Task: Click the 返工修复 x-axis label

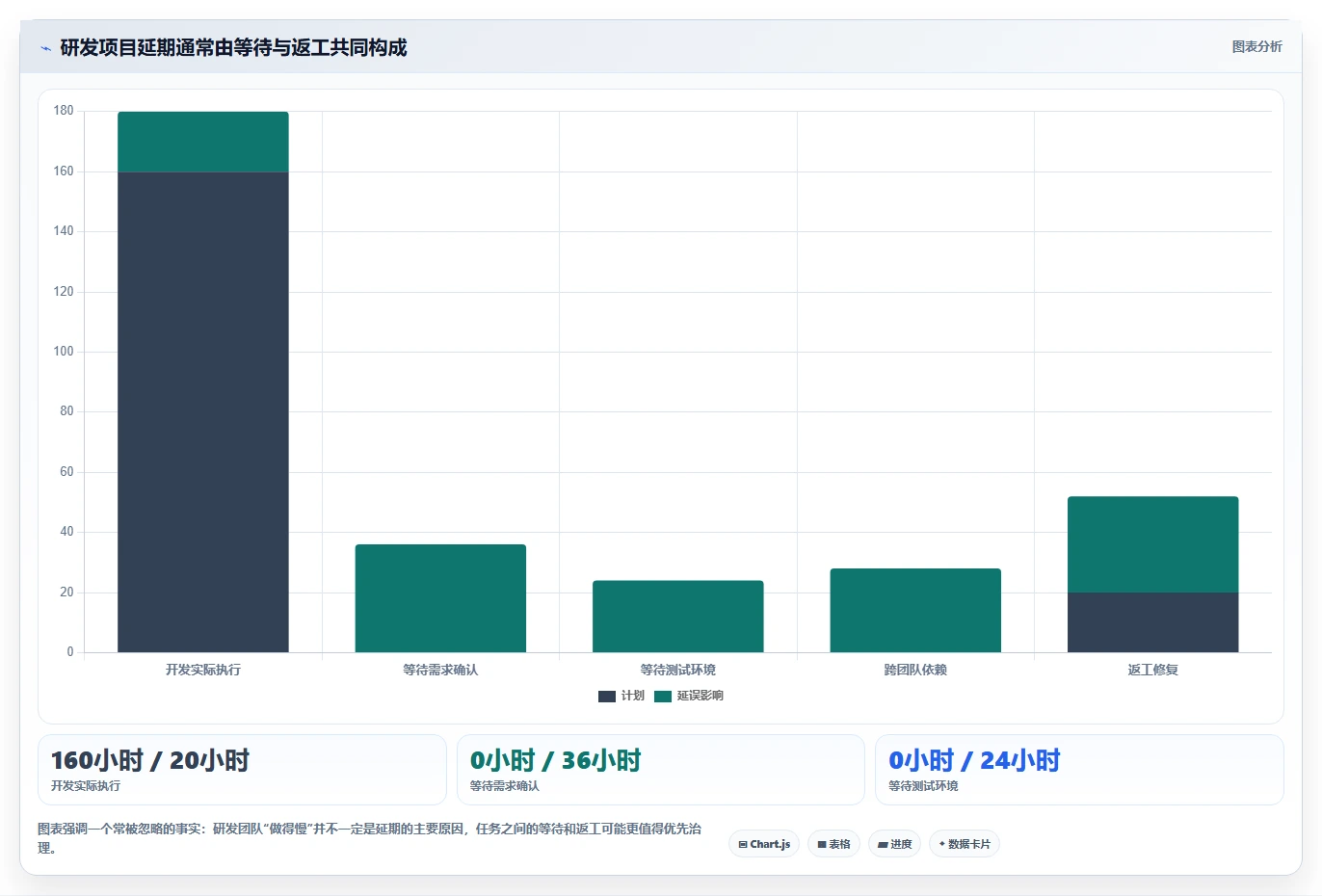Action: [x=1153, y=670]
